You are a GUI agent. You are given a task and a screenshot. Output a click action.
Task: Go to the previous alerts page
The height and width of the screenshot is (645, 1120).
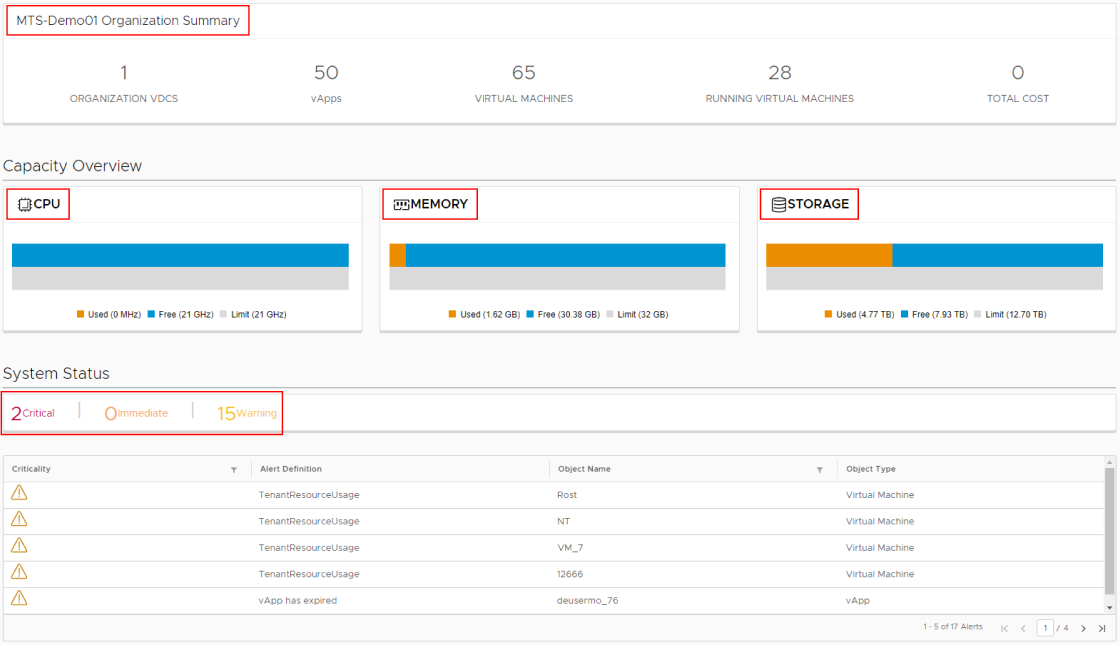[1023, 628]
